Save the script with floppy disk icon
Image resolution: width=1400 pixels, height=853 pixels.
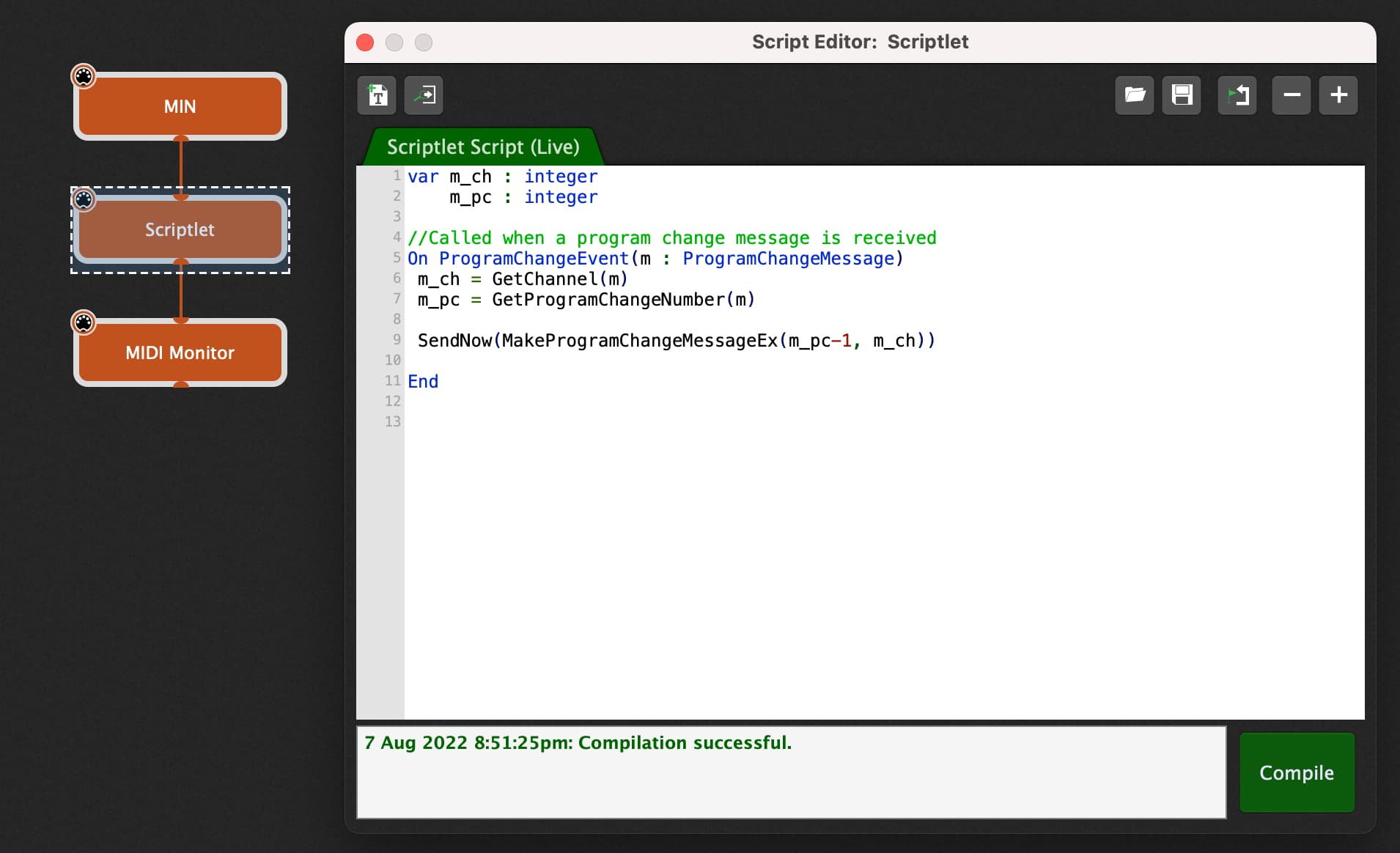tap(1182, 95)
